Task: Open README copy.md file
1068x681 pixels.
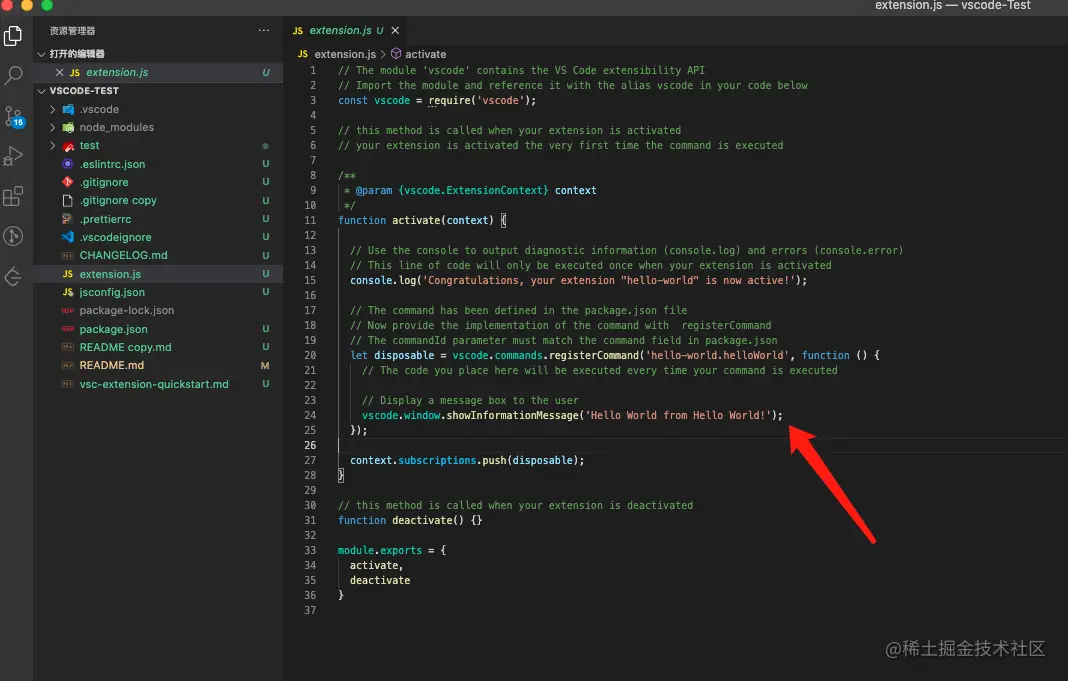Action: (158, 347)
